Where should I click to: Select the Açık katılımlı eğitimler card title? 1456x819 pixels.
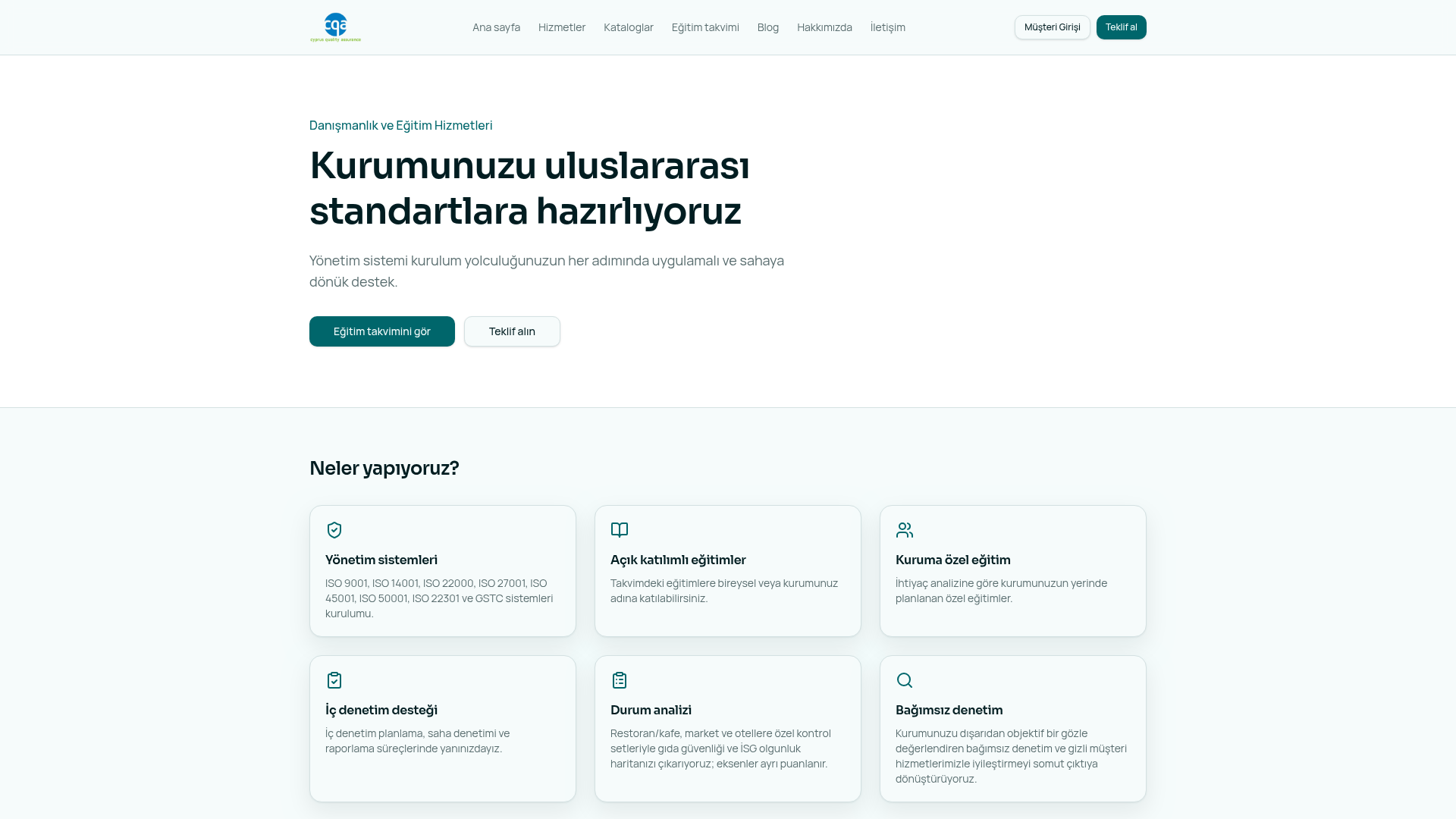[678, 560]
